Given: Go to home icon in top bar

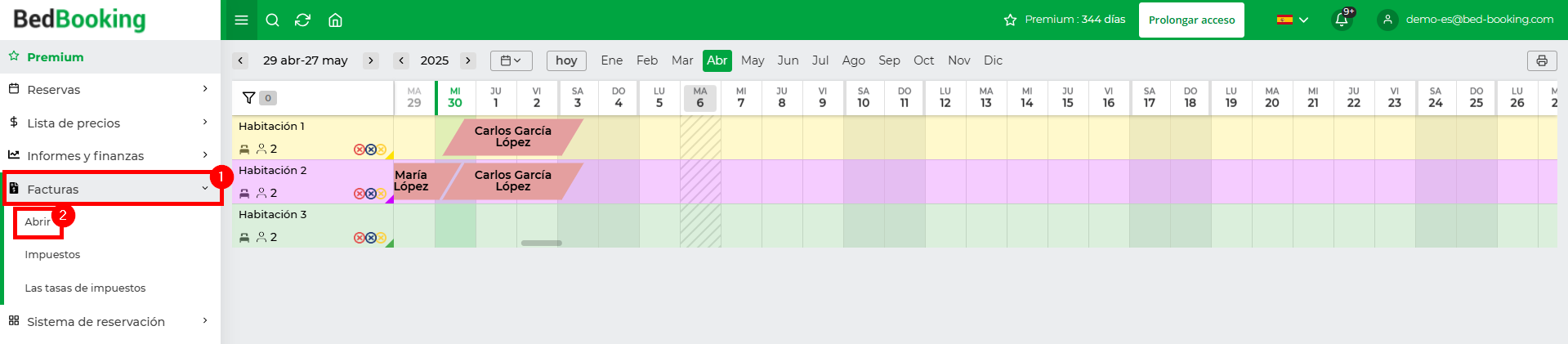Looking at the screenshot, I should pos(335,20).
